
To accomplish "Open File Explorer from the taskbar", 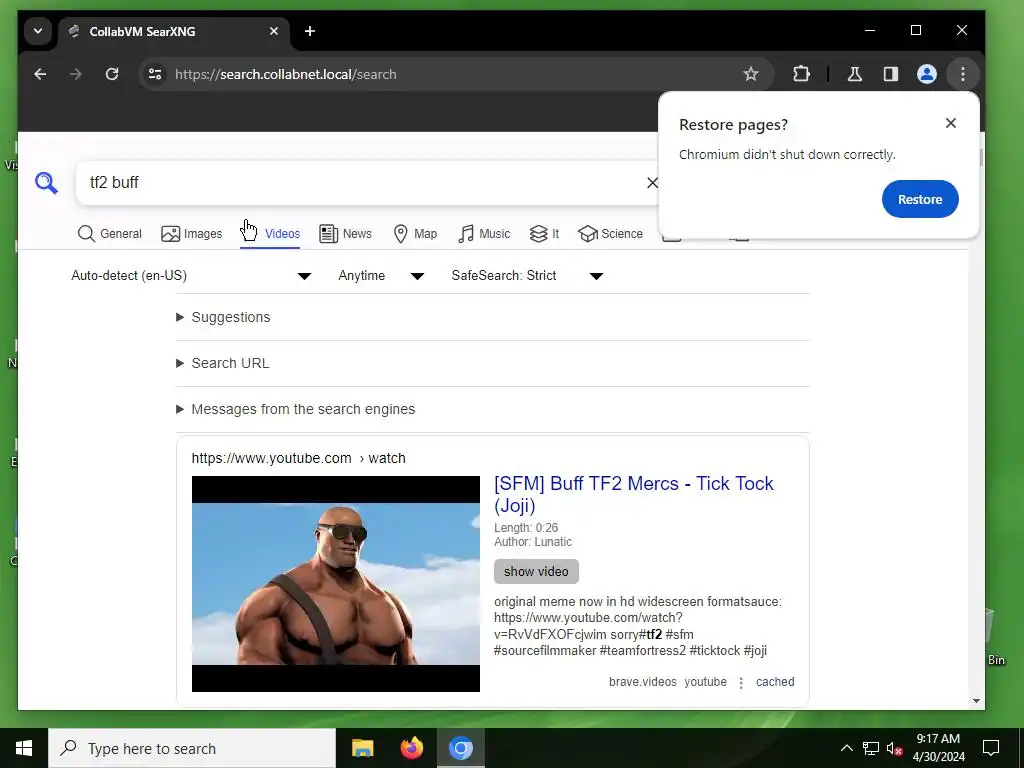I will (362, 748).
